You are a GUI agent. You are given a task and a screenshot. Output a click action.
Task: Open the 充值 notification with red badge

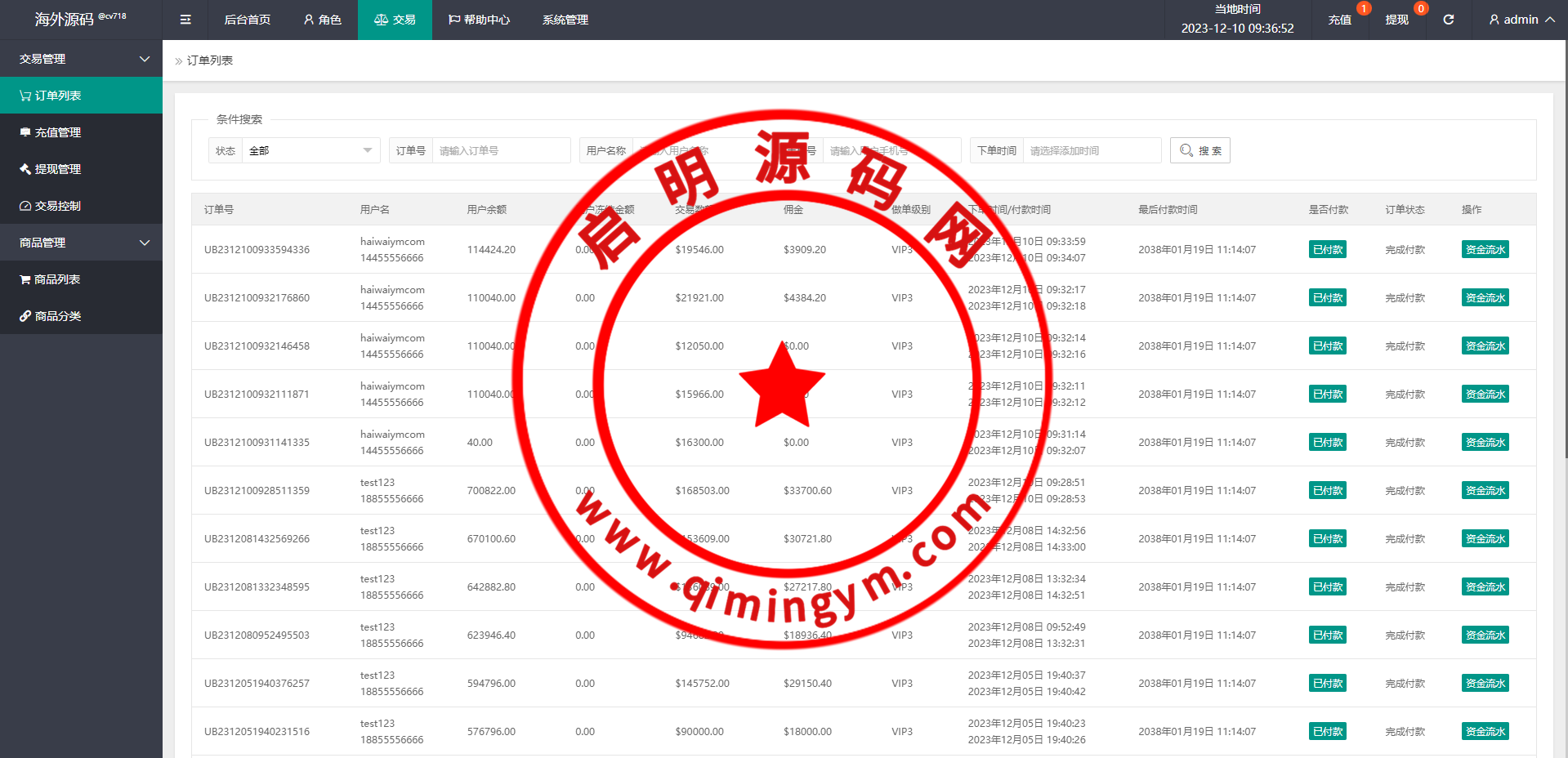[1340, 20]
